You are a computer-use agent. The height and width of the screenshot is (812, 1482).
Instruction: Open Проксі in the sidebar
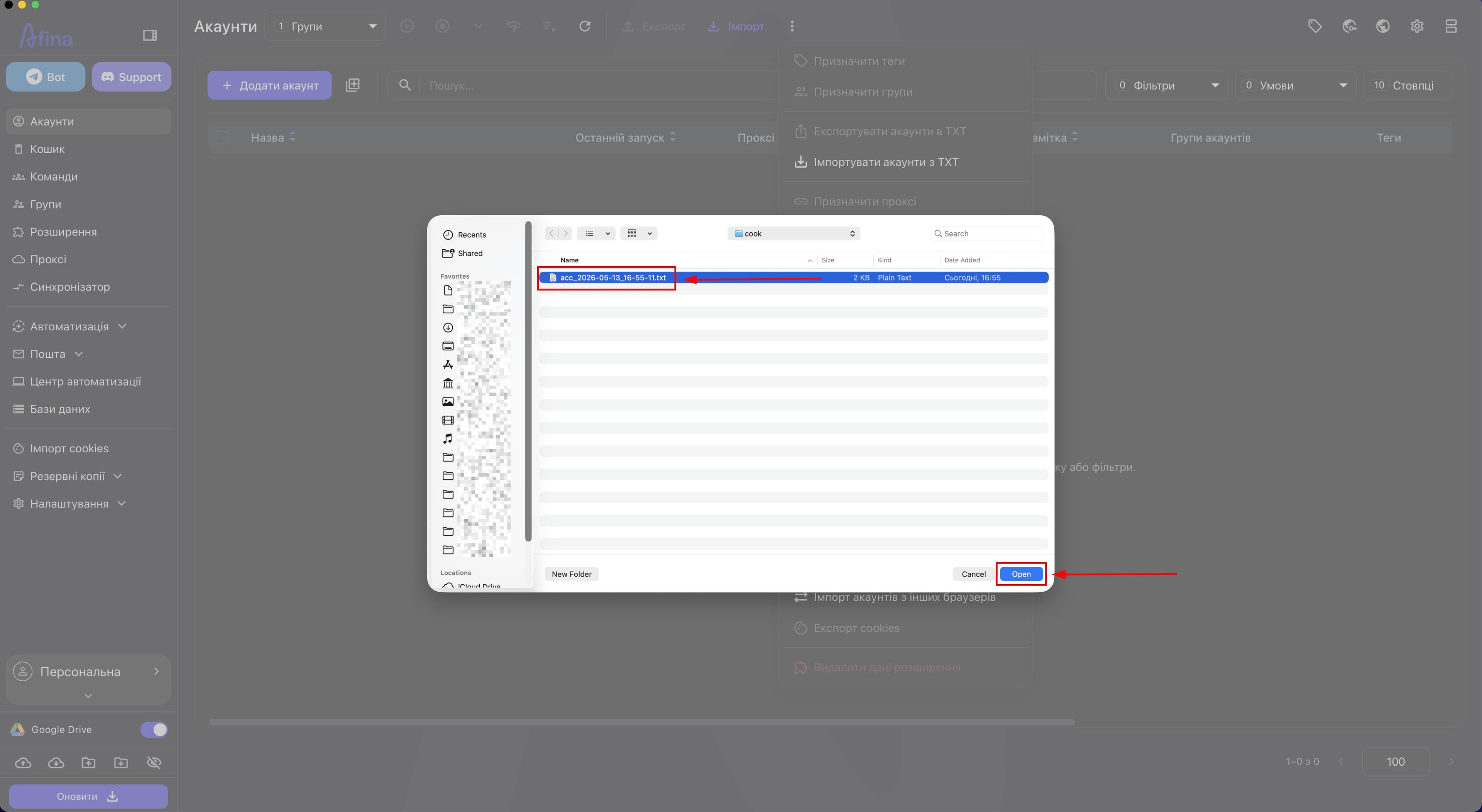[89, 260]
